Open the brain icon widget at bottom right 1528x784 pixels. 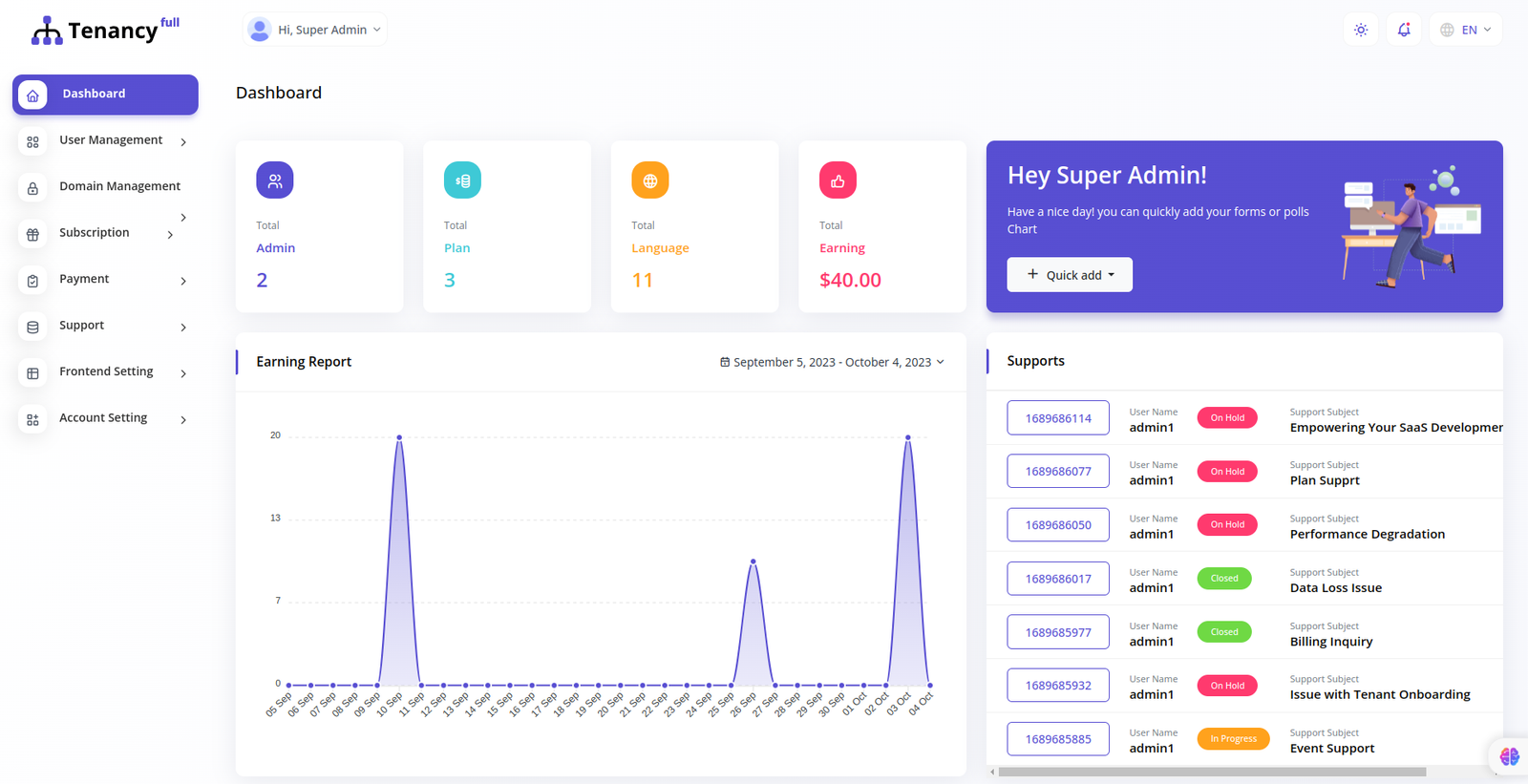click(1509, 756)
